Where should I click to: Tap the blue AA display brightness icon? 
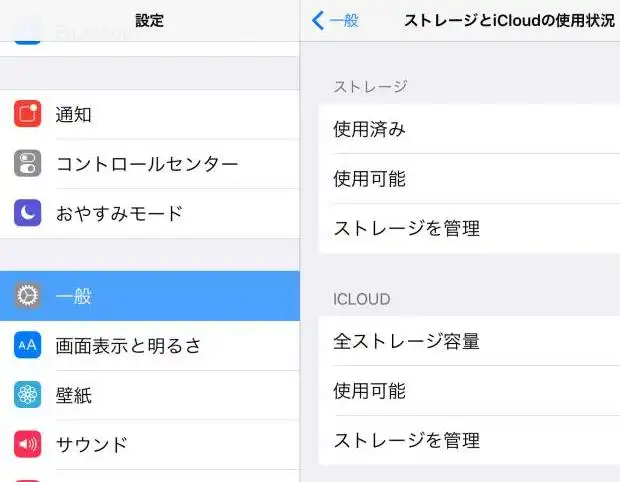click(28, 346)
